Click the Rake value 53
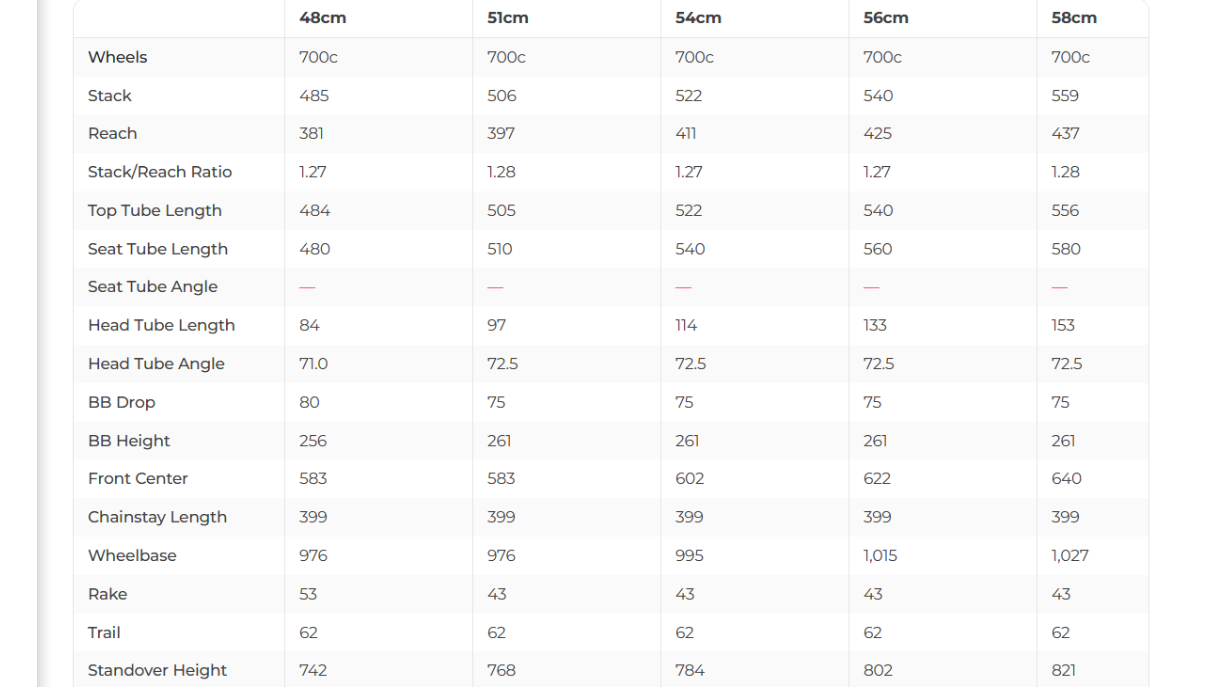Viewport: 1223px width, 688px height. tap(308, 594)
